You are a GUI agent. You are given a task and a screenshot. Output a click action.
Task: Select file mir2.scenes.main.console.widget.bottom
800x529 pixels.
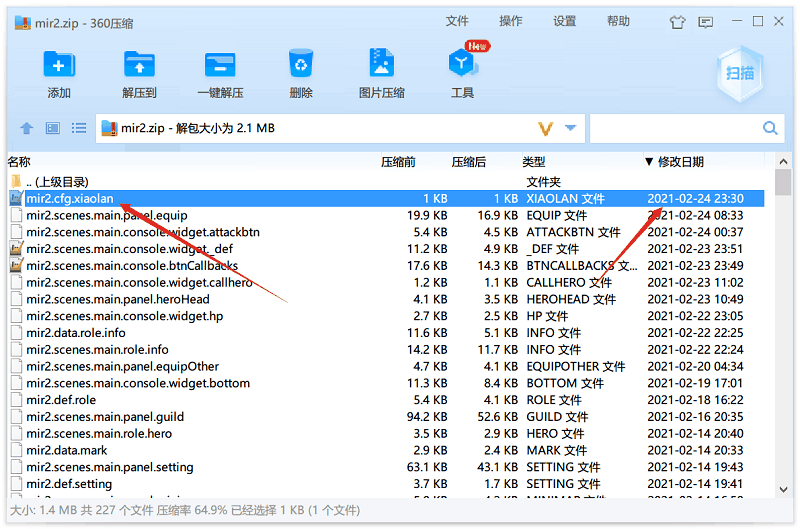pos(386,383)
